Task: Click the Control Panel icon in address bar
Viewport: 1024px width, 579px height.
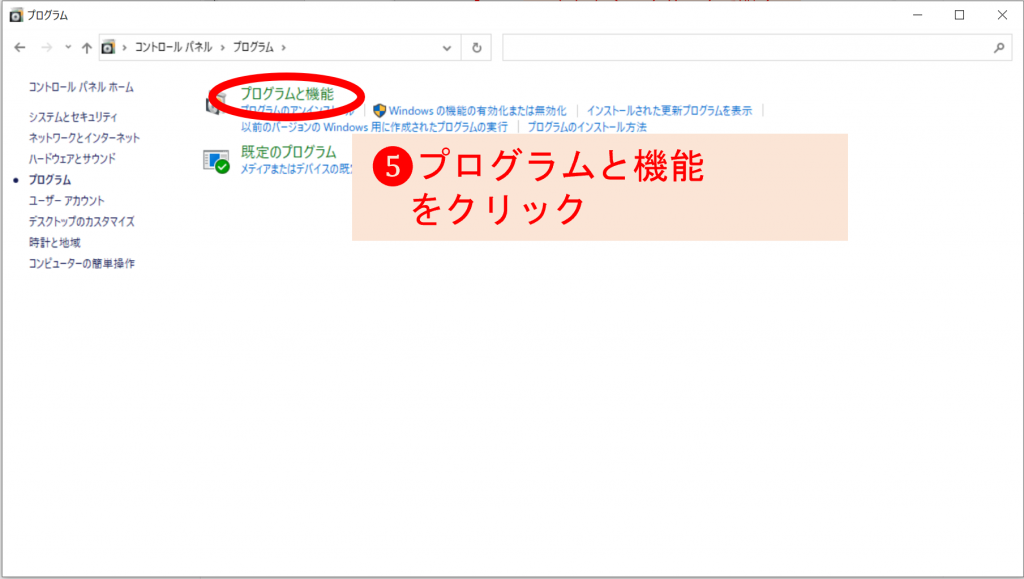Action: pos(108,47)
